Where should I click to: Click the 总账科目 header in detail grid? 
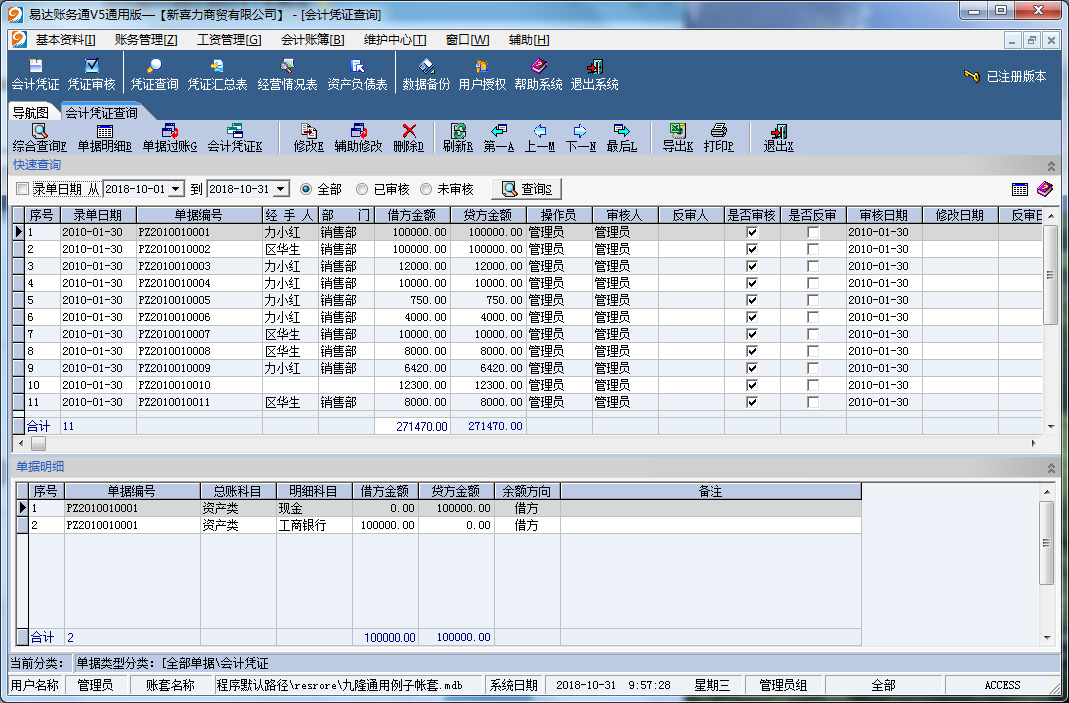coord(238,491)
